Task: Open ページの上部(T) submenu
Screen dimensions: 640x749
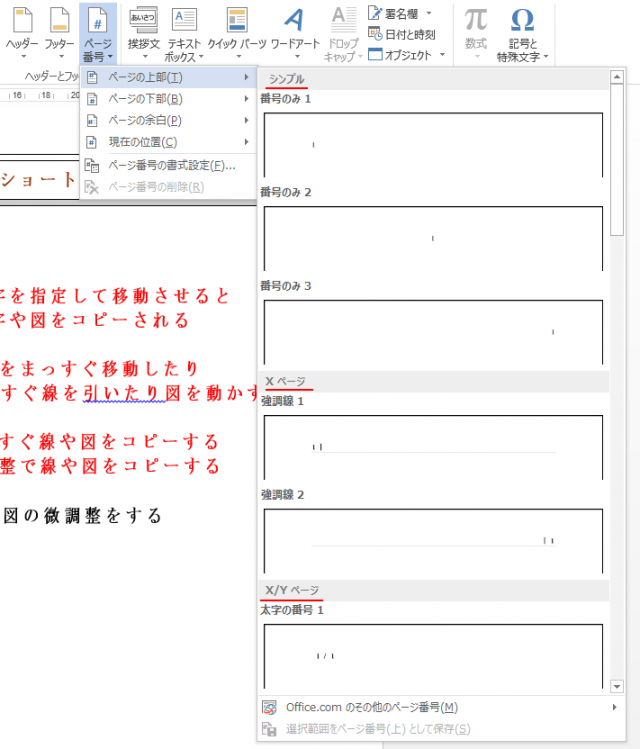Action: (169, 77)
